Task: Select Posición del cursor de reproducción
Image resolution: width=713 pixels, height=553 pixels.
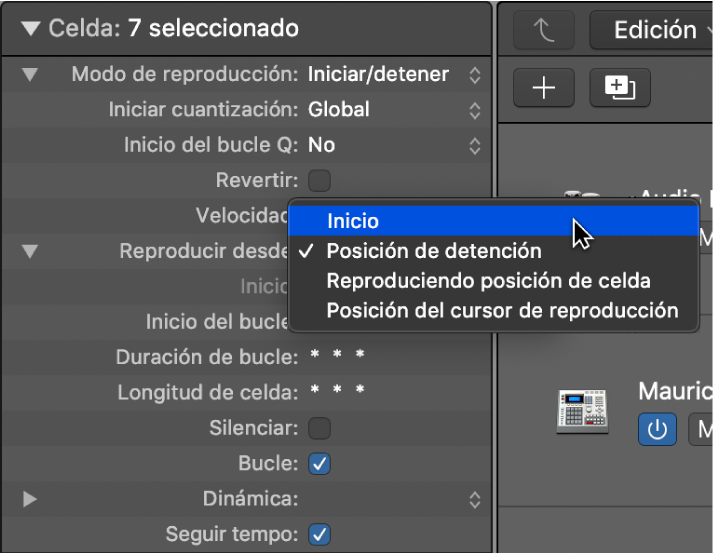Action: 493,311
